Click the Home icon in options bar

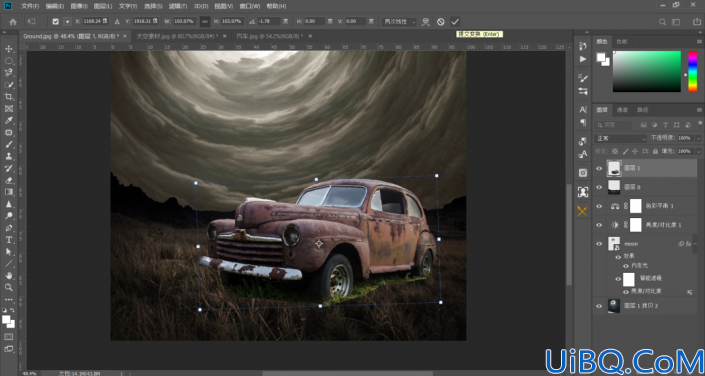pos(13,22)
